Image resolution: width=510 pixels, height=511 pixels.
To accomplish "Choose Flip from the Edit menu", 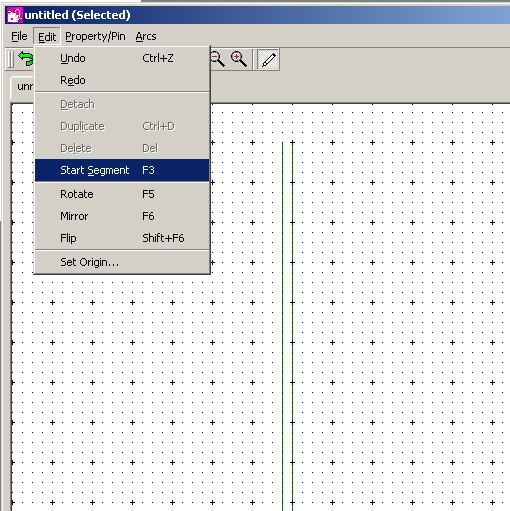I will [x=122, y=238].
